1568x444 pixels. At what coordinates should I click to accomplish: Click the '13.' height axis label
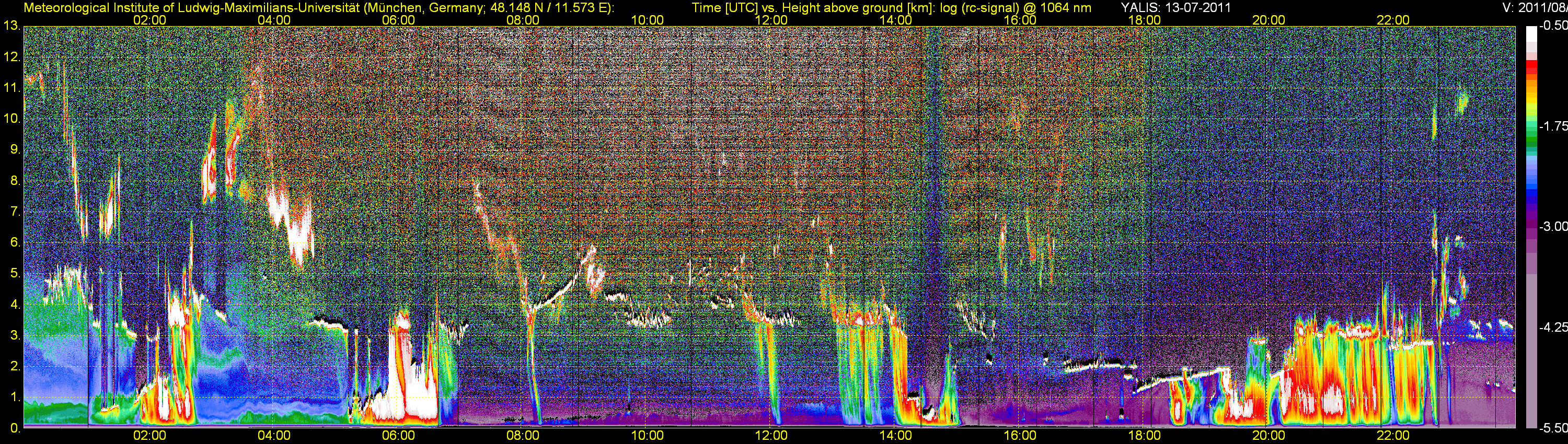[12, 26]
